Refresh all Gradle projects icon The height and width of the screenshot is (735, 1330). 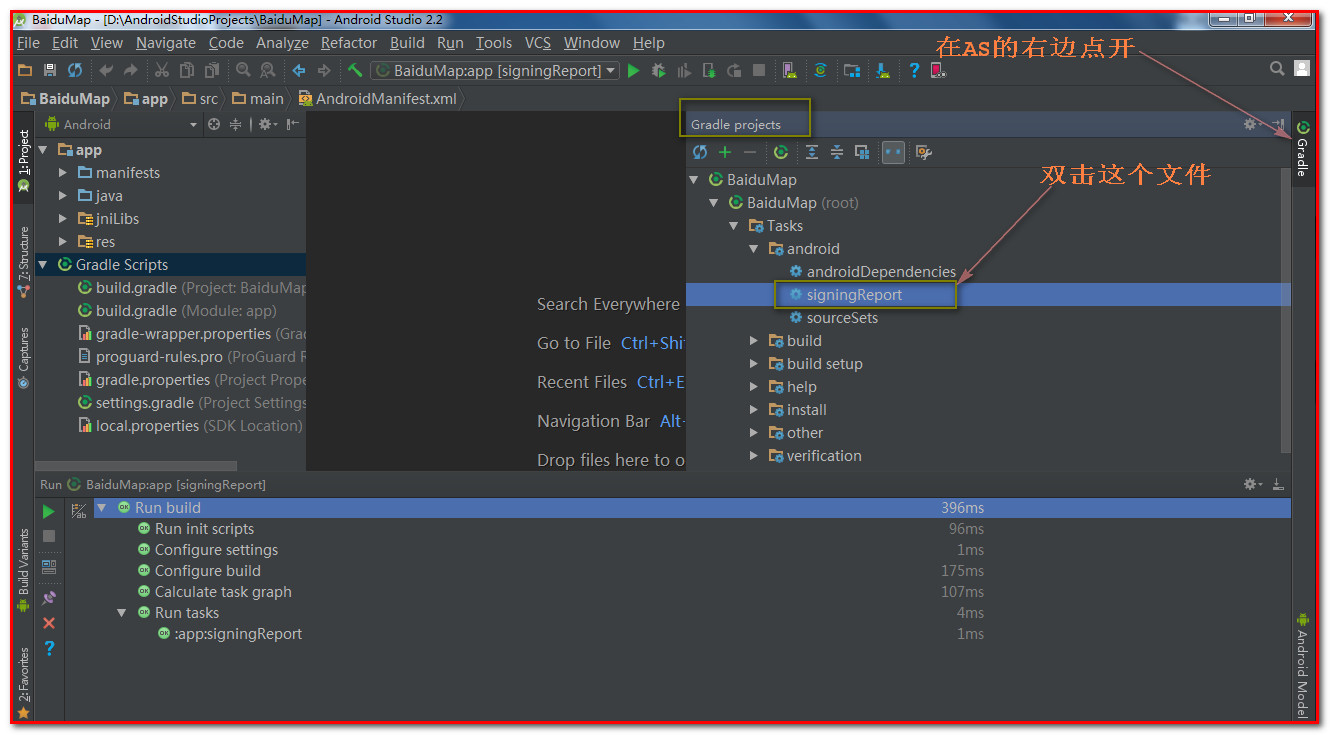coord(700,152)
